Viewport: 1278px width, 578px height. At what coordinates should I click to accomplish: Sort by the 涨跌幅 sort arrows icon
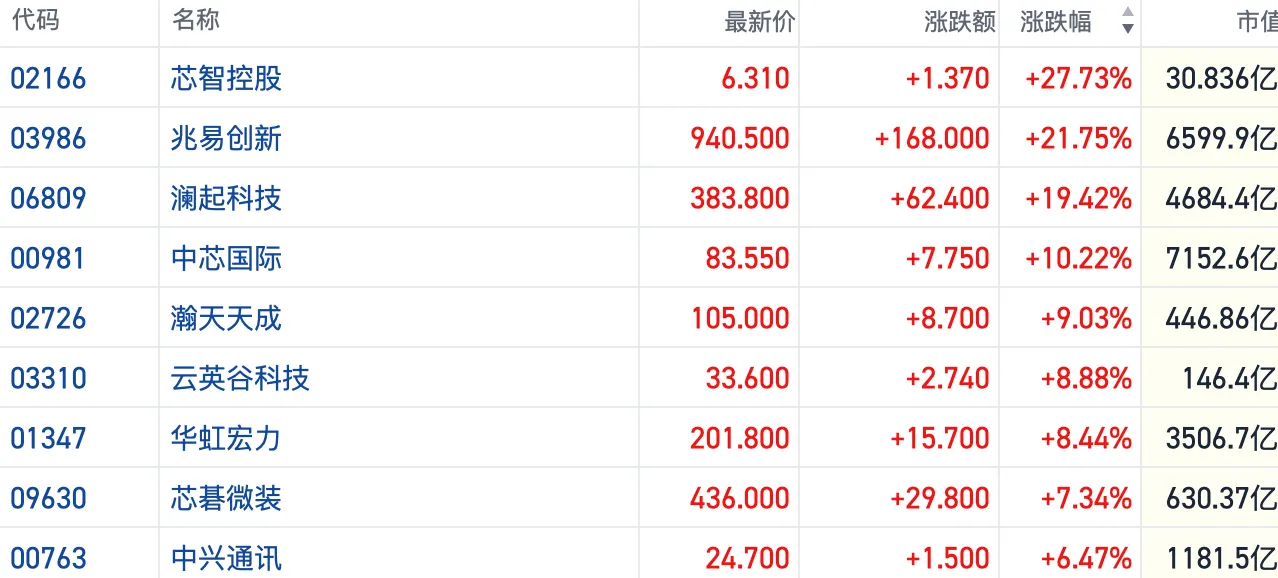tap(1128, 20)
